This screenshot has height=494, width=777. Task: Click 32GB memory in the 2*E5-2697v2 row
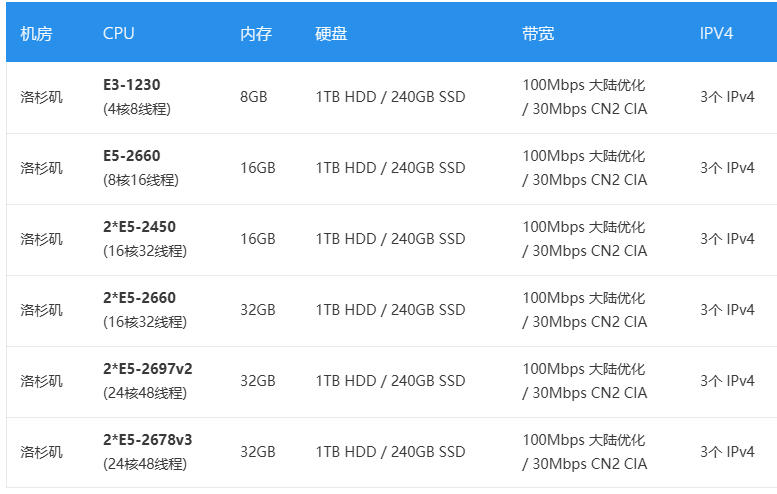(x=258, y=381)
